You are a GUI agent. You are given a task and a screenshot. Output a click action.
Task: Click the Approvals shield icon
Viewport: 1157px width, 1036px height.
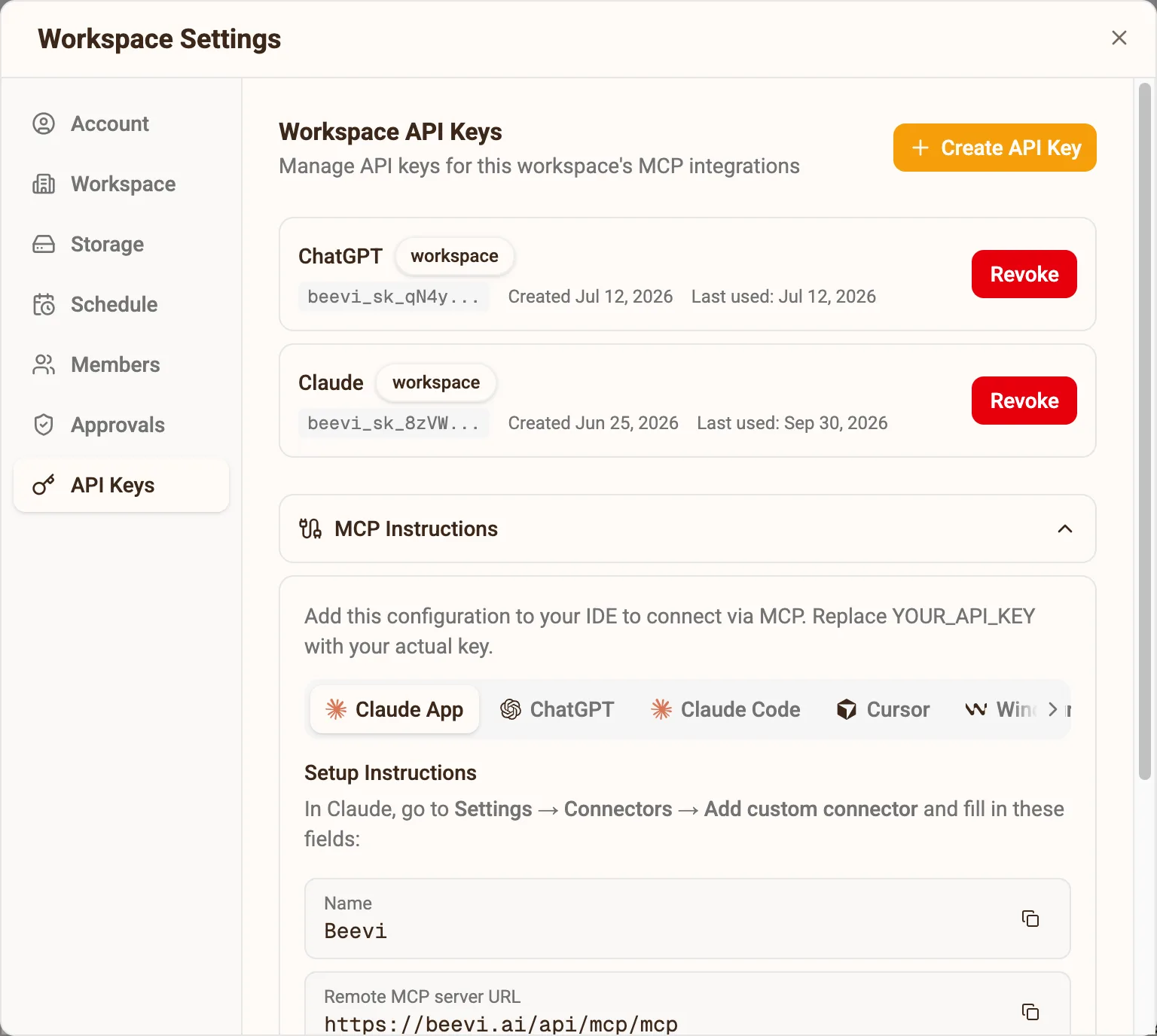pos(44,425)
